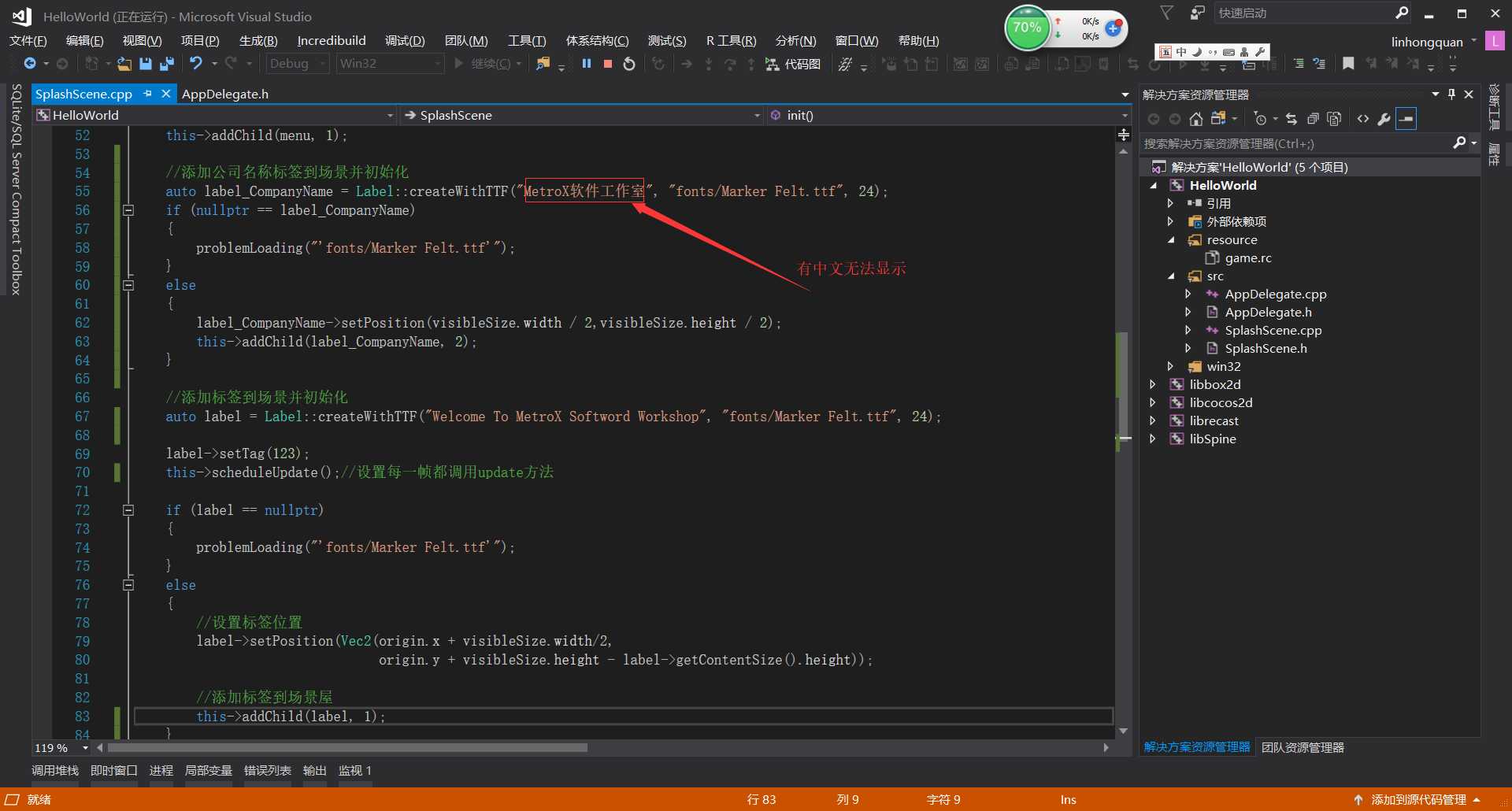
Task: Click the Solution Explorer search magnifier
Action: 1459,143
